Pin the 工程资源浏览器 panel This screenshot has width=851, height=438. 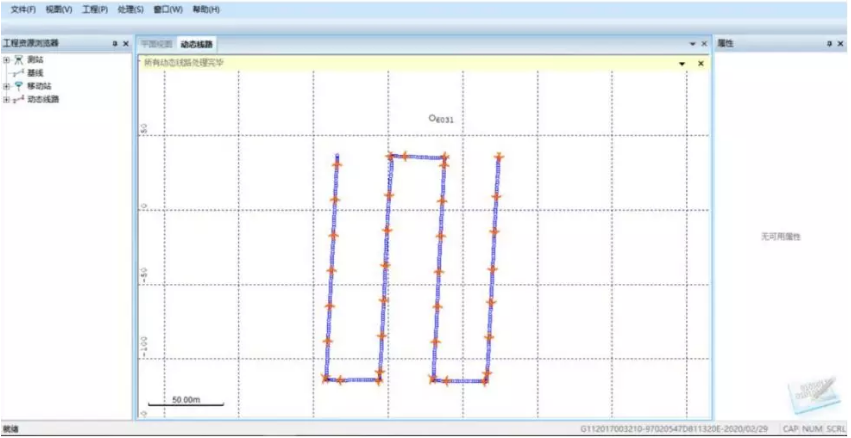(x=114, y=44)
